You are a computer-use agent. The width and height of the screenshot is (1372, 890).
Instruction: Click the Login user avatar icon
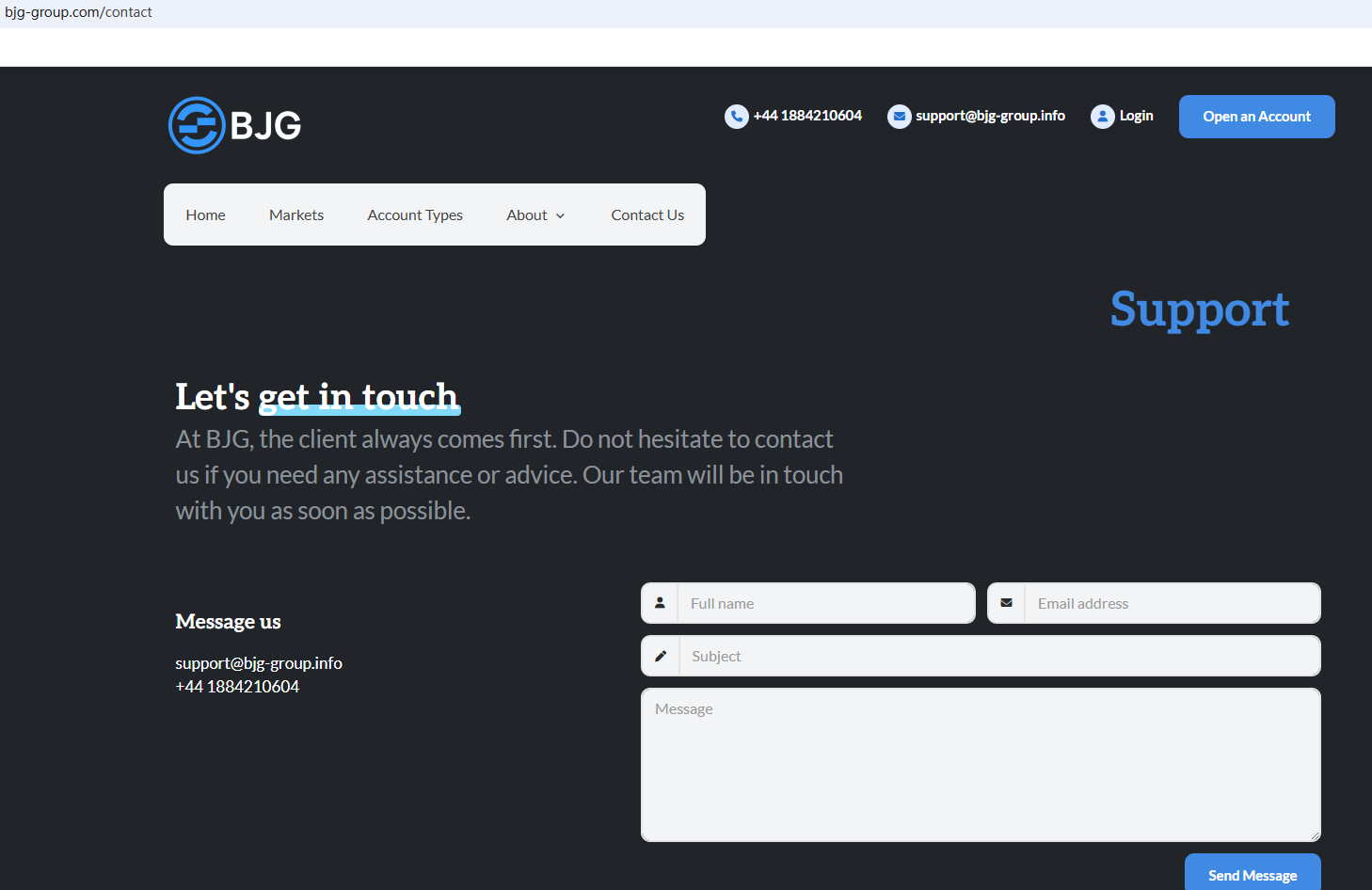coord(1103,117)
